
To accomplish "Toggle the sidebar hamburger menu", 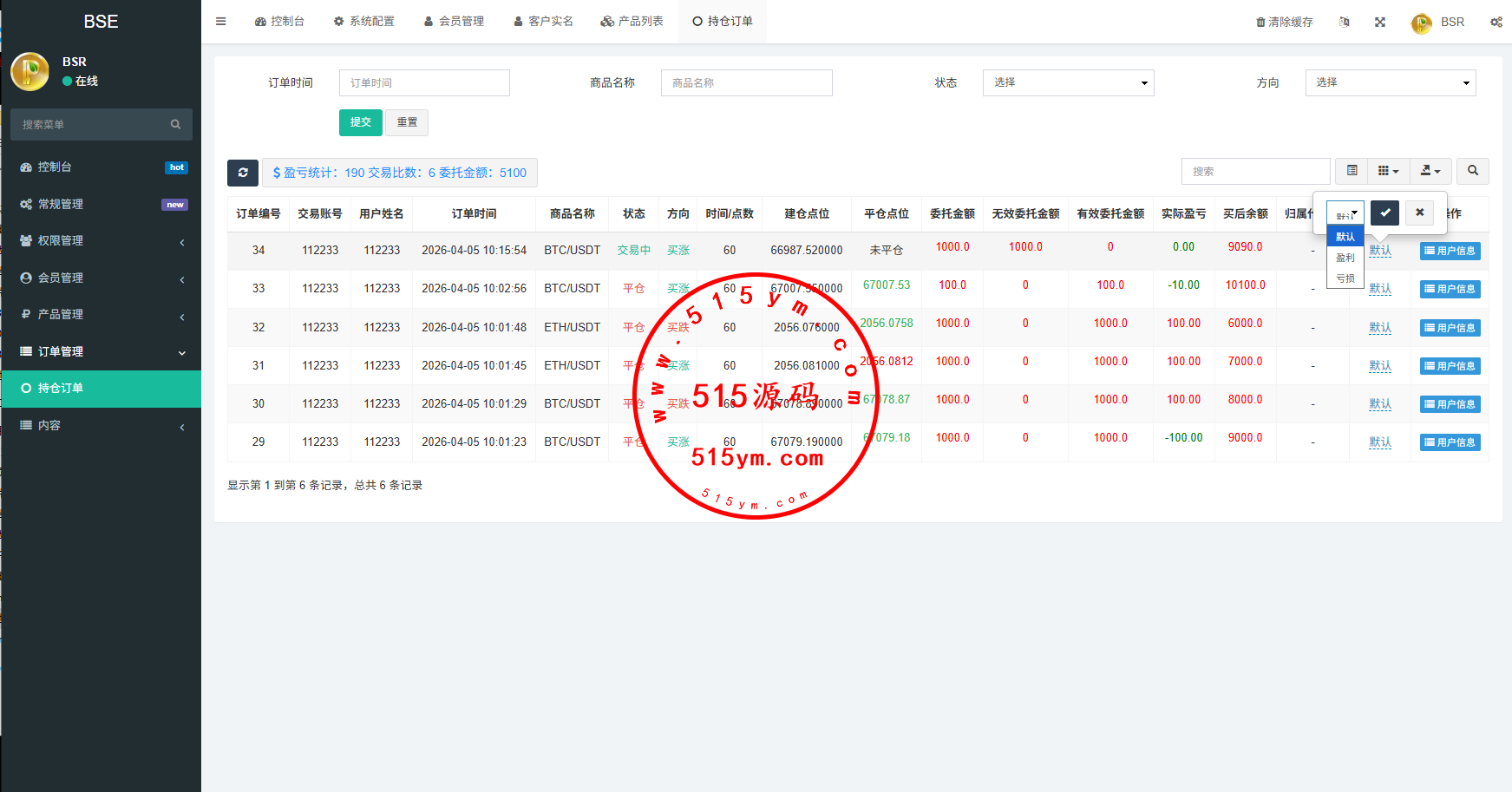I will coord(221,22).
